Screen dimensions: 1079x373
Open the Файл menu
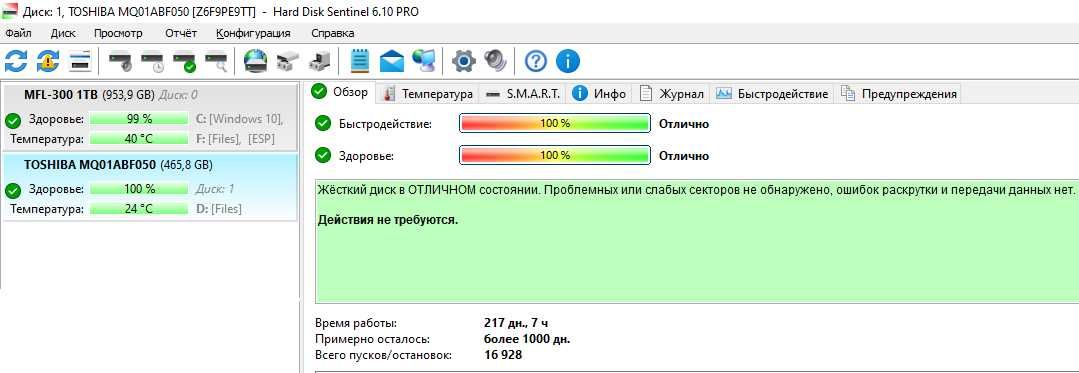[x=18, y=33]
